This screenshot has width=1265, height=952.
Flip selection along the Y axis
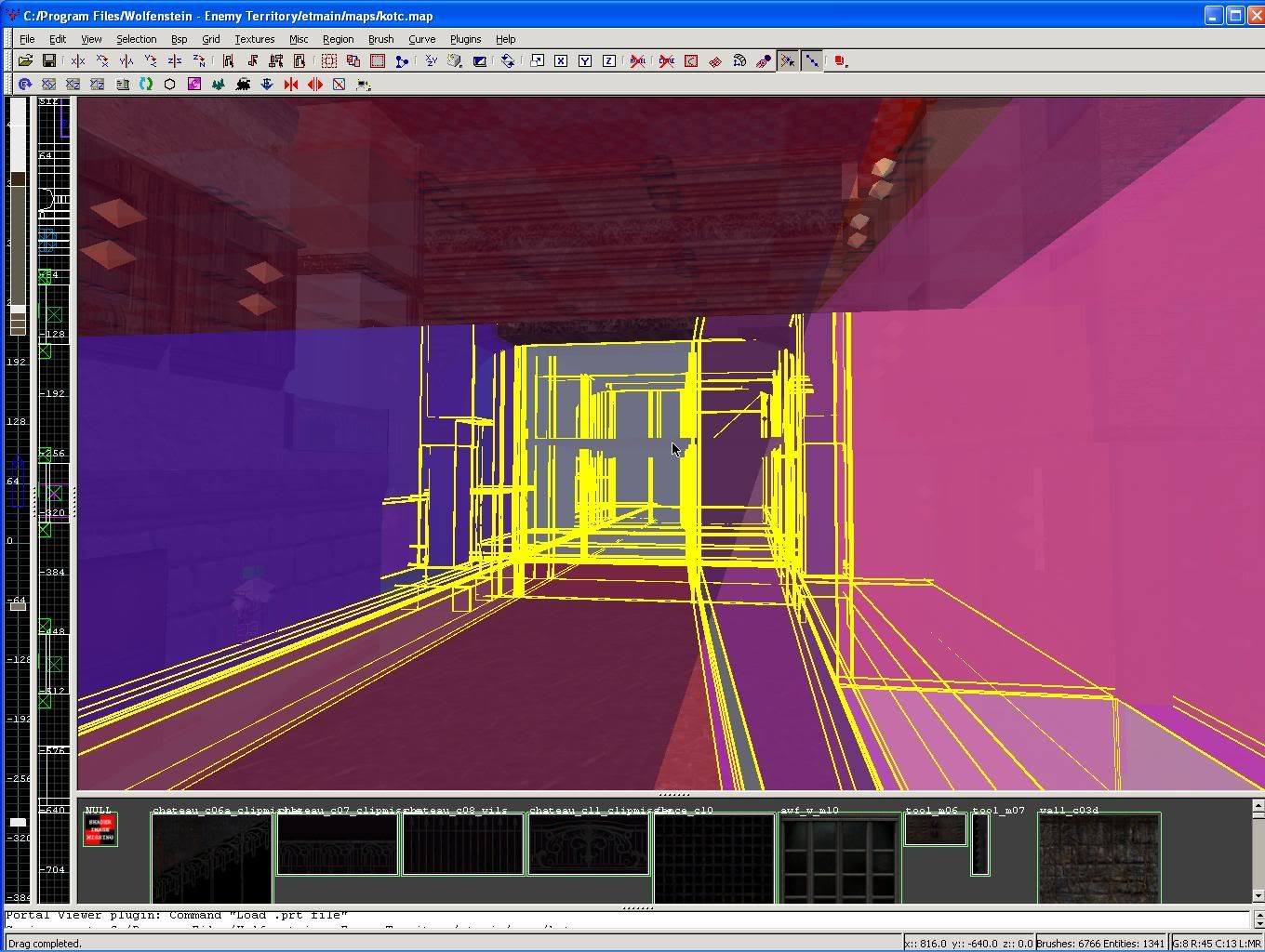click(126, 60)
